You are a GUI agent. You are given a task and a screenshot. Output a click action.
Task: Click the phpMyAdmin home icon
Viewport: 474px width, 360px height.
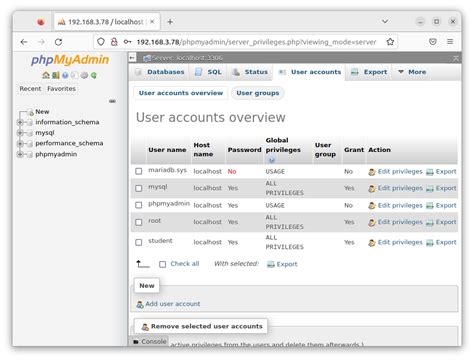pyautogui.click(x=46, y=75)
